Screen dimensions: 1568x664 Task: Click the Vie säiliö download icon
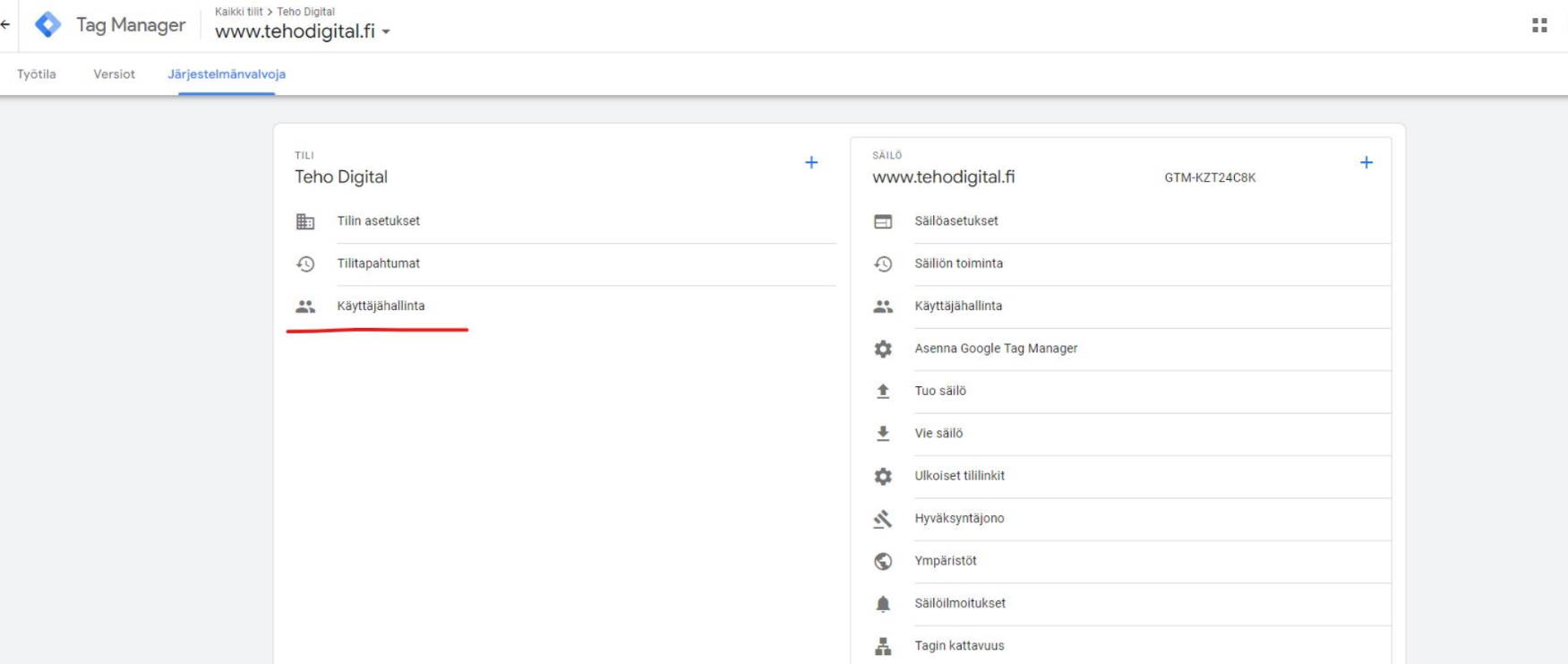pos(883,434)
